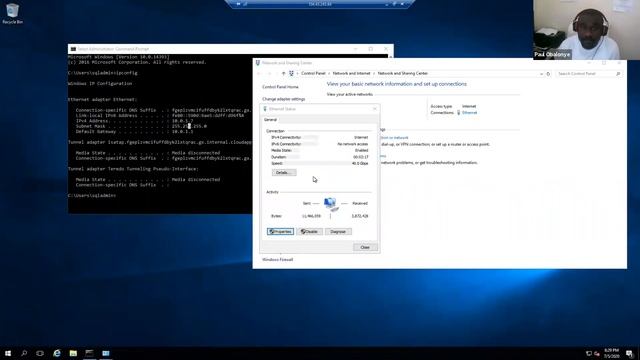The image size is (640, 360).
Task: Click webcam thumbnail of Paul Obalonye
Action: pos(587,30)
